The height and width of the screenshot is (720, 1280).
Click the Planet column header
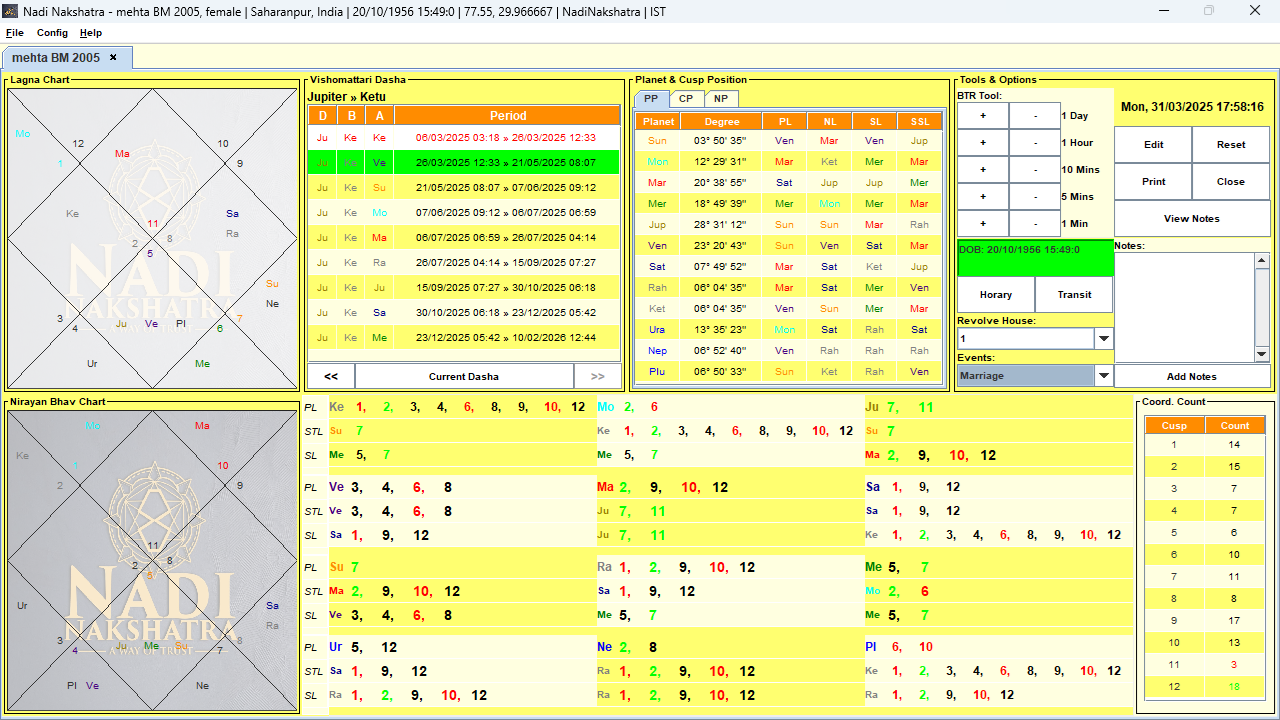tap(657, 121)
